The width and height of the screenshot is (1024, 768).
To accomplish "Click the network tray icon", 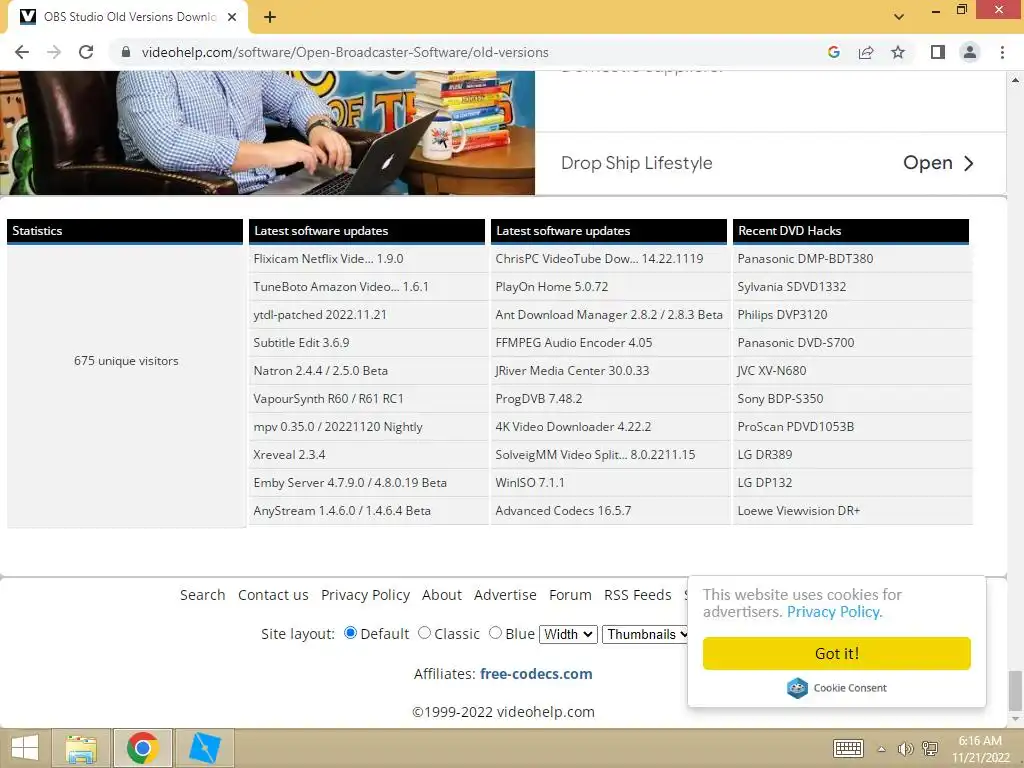I will 930,749.
